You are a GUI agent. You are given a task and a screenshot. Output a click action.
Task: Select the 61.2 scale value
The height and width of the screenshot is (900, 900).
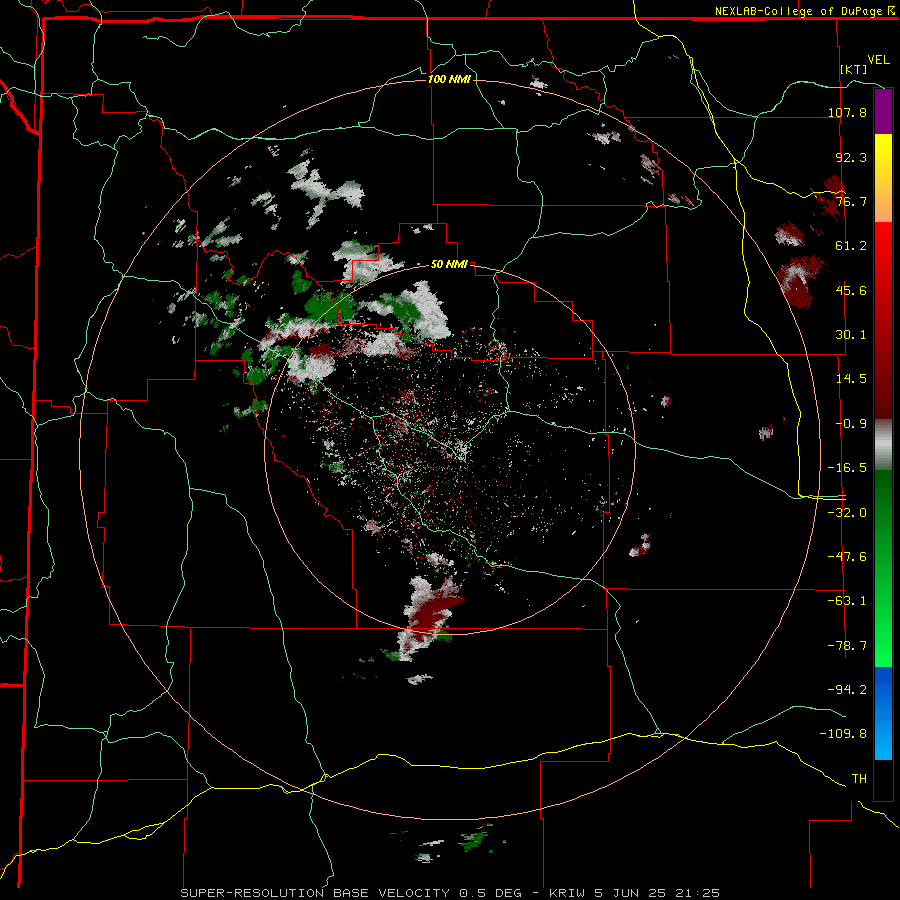[x=851, y=246]
